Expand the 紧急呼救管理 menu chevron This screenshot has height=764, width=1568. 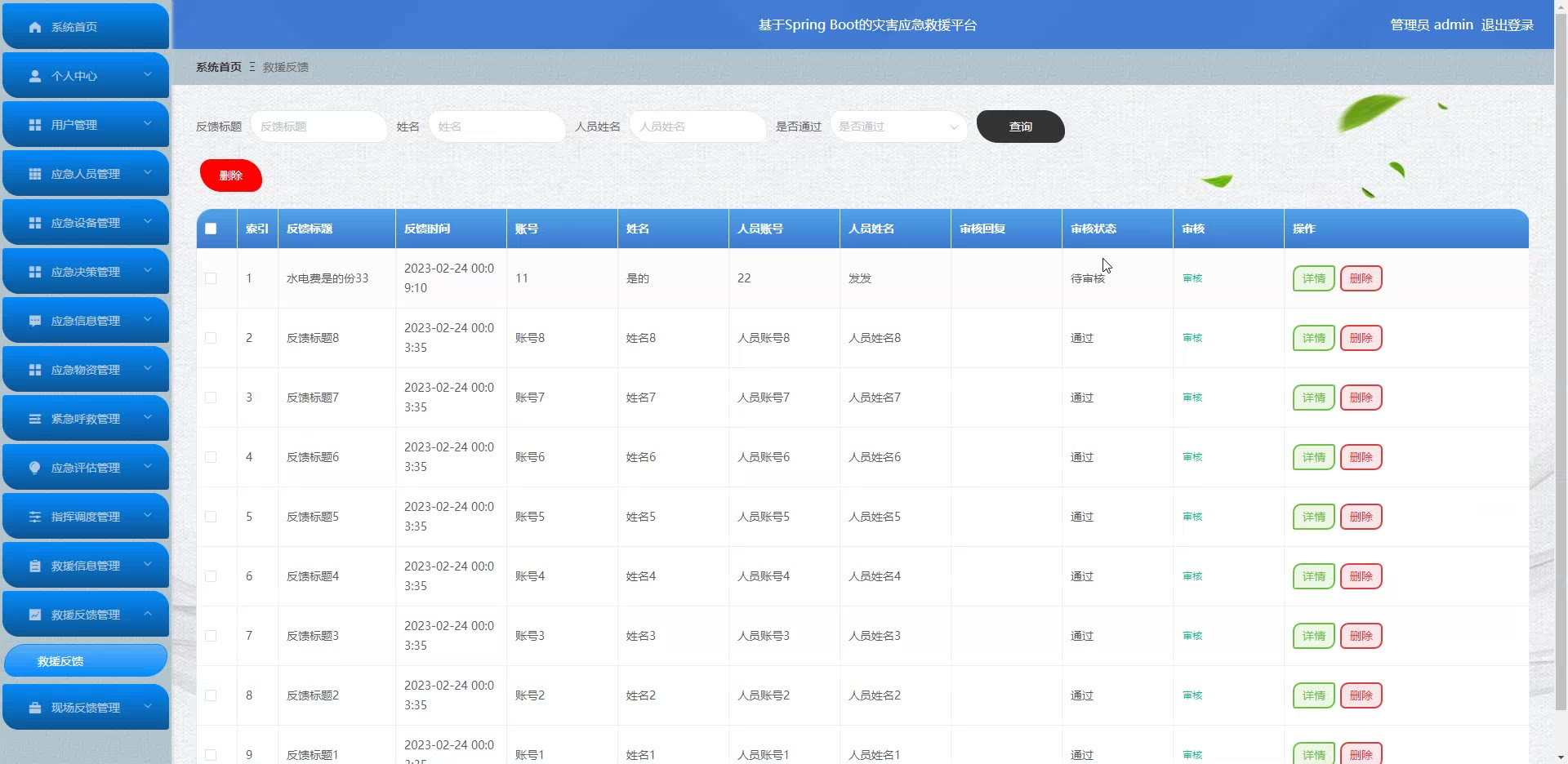[148, 417]
